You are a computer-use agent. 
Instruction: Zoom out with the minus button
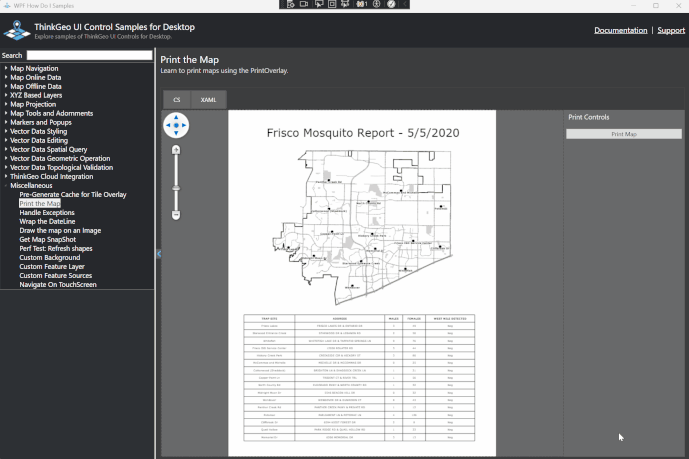coord(176,215)
